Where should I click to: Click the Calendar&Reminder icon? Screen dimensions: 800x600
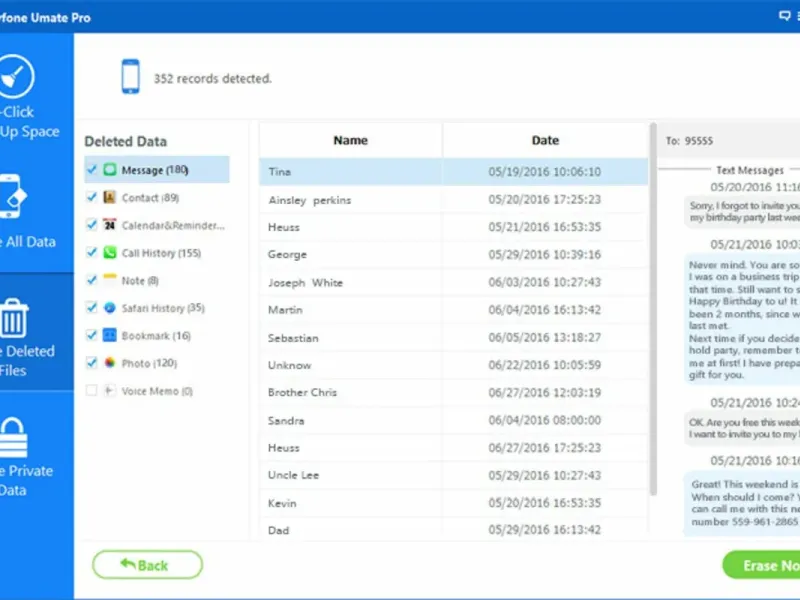tap(110, 224)
